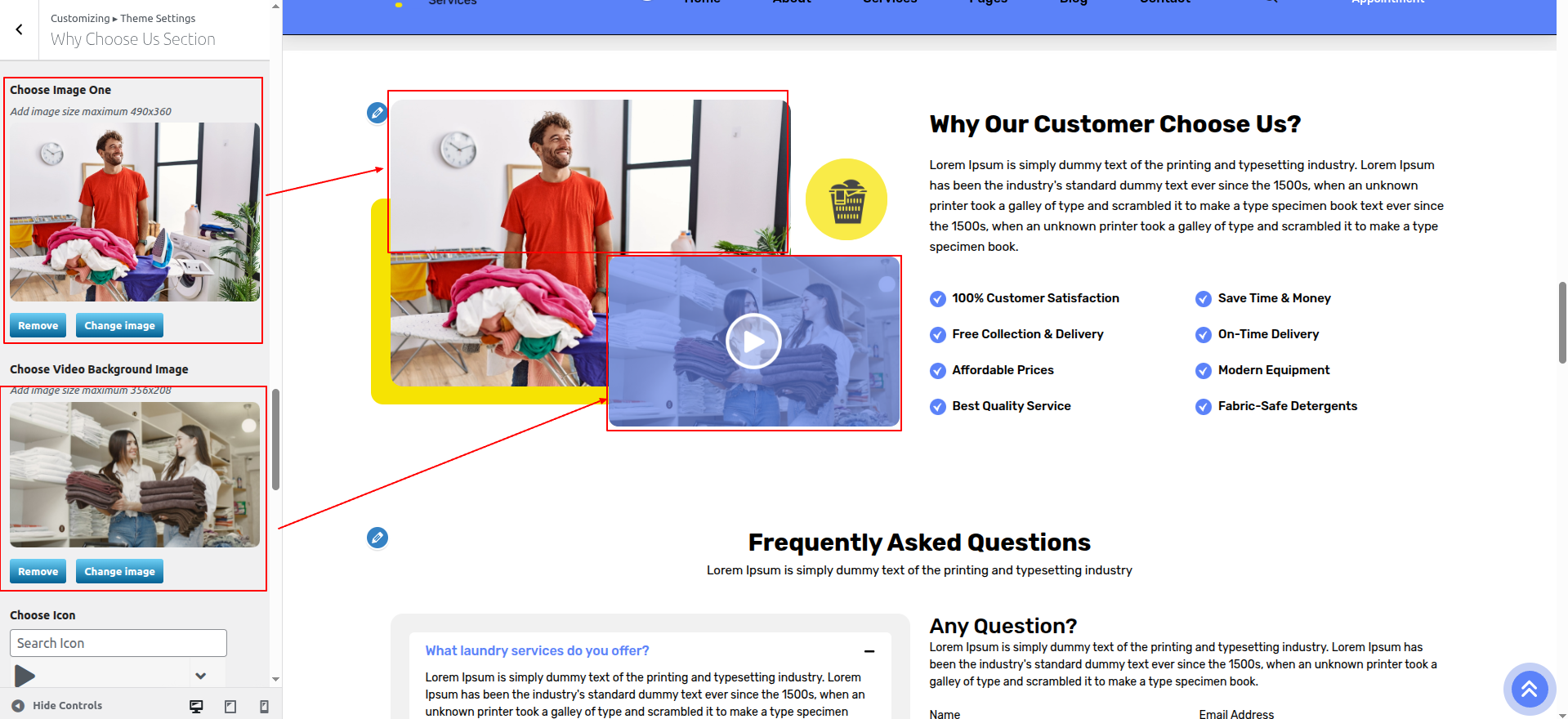The height and width of the screenshot is (719, 1568).
Task: Click the back arrow in customizer header
Action: tap(19, 29)
